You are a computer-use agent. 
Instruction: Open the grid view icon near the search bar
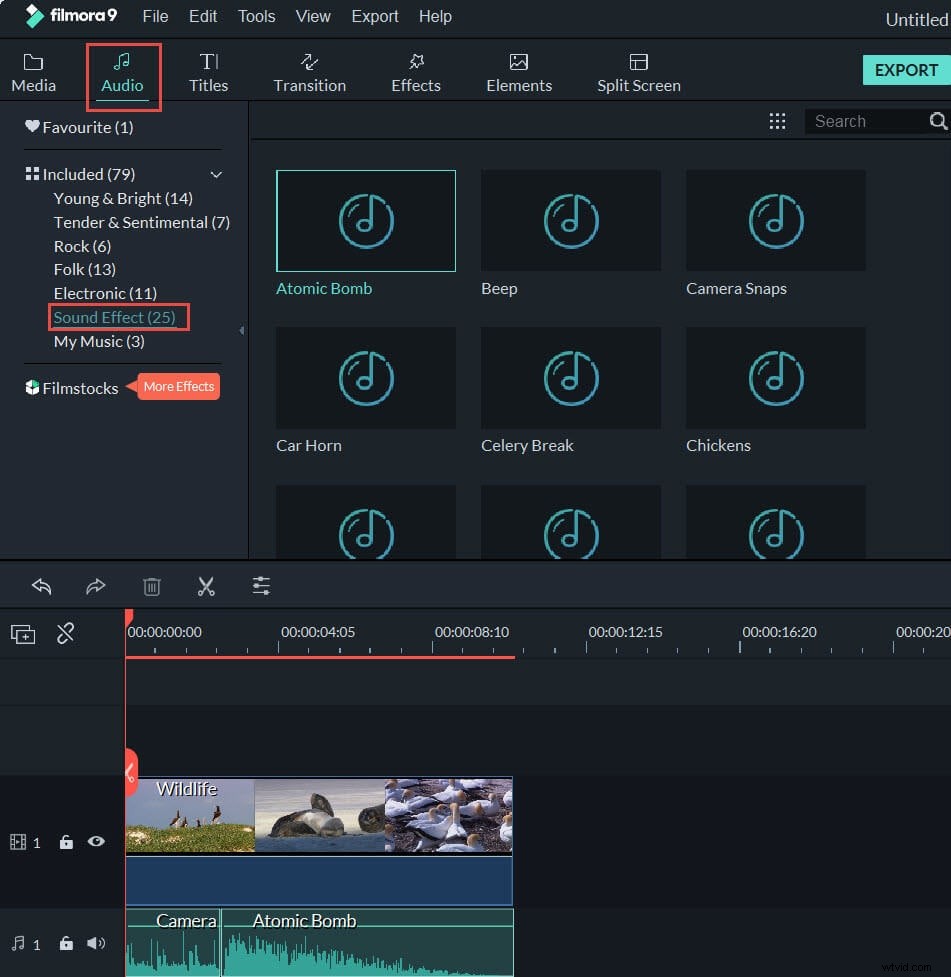coord(778,120)
